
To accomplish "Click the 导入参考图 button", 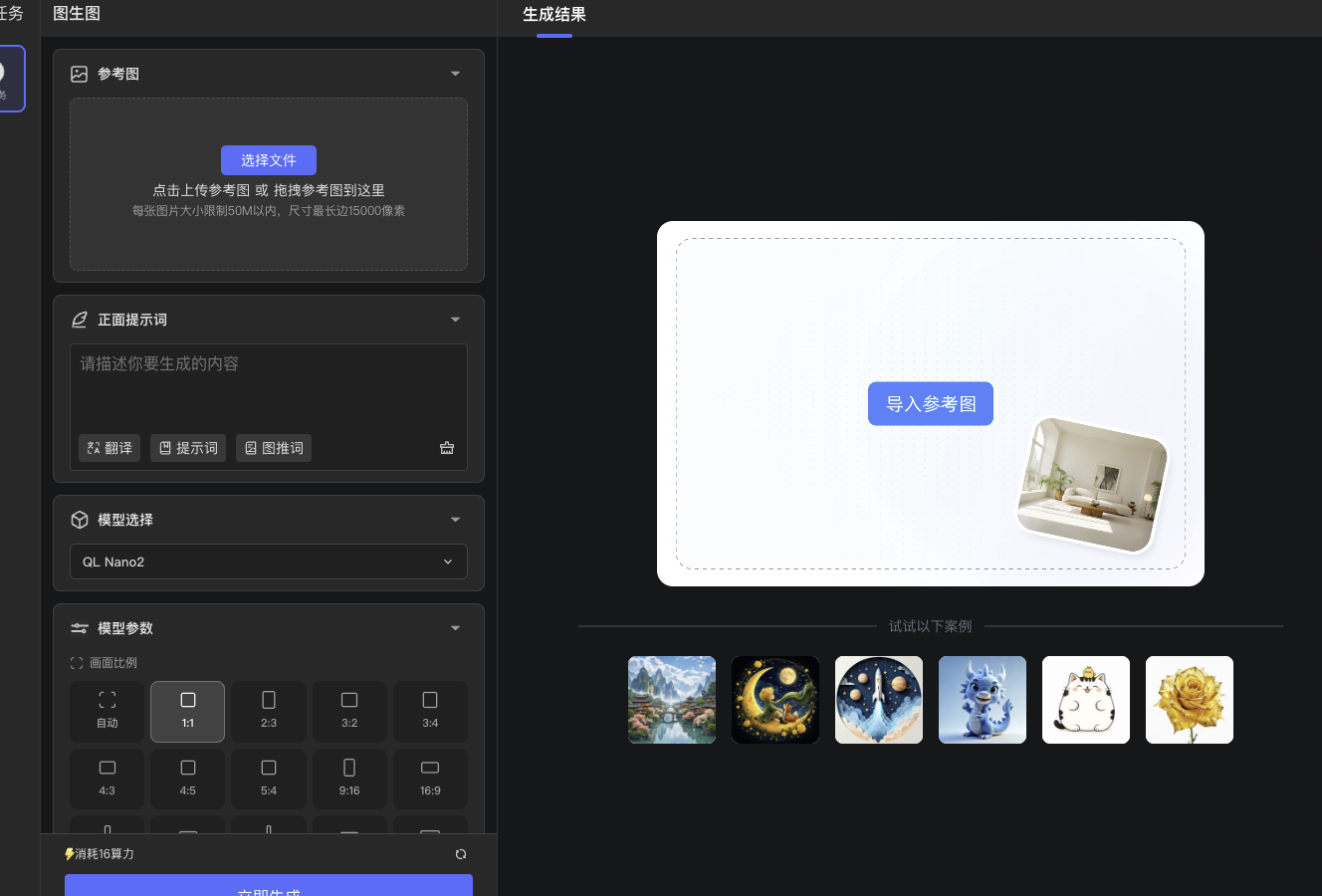I will click(x=931, y=403).
